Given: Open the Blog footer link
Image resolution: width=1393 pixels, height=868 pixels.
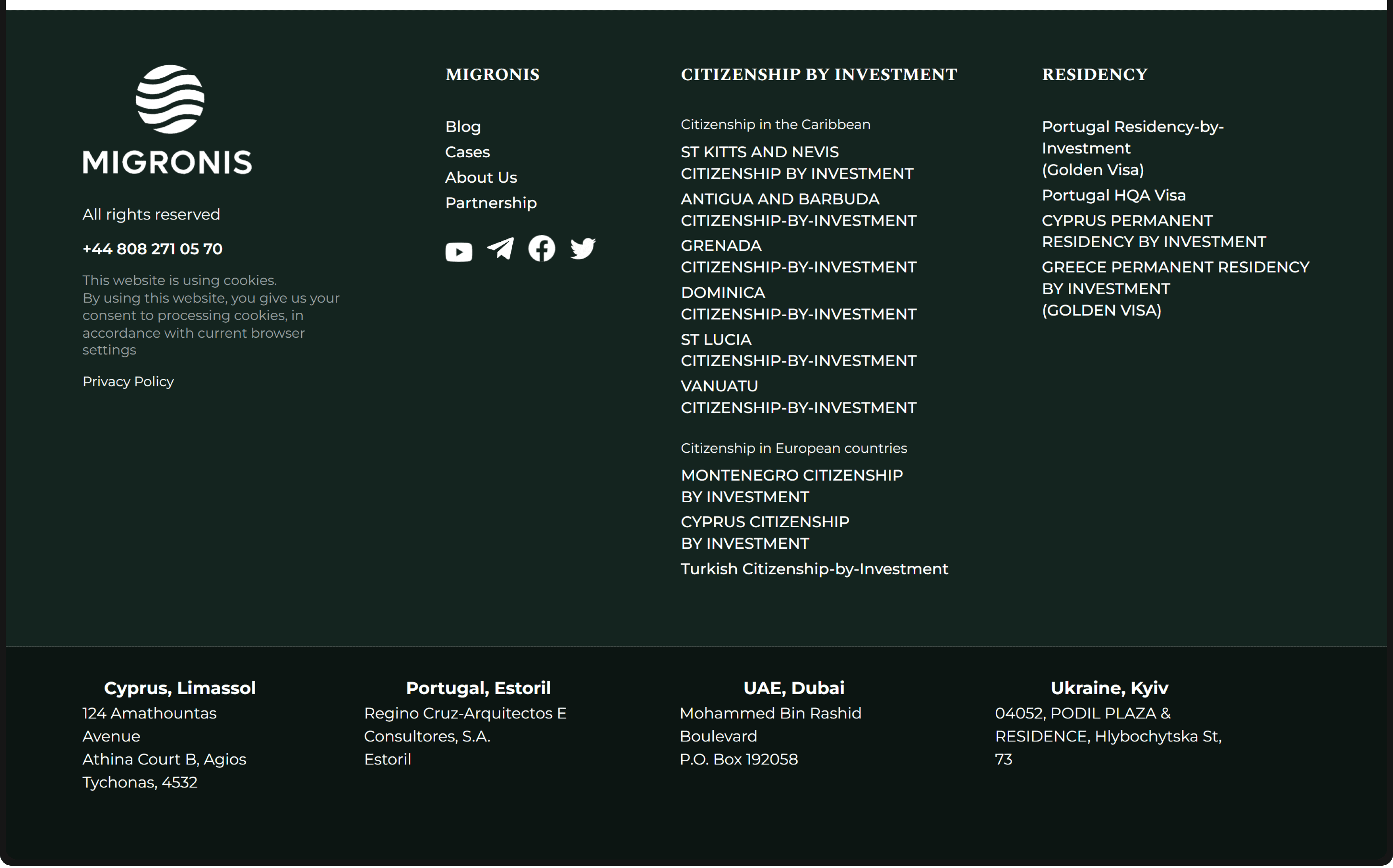Looking at the screenshot, I should click(x=463, y=127).
